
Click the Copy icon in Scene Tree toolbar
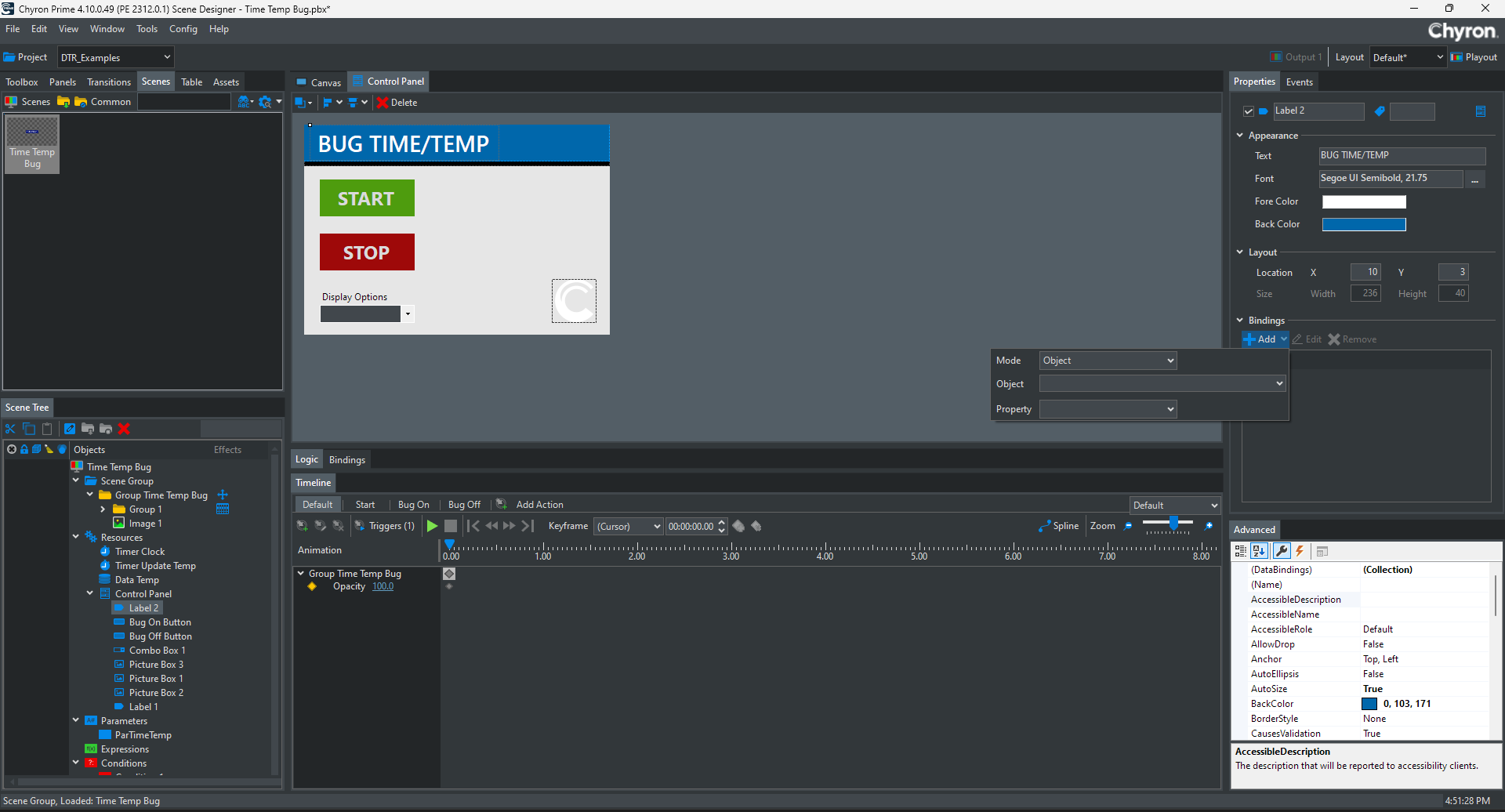(x=29, y=429)
